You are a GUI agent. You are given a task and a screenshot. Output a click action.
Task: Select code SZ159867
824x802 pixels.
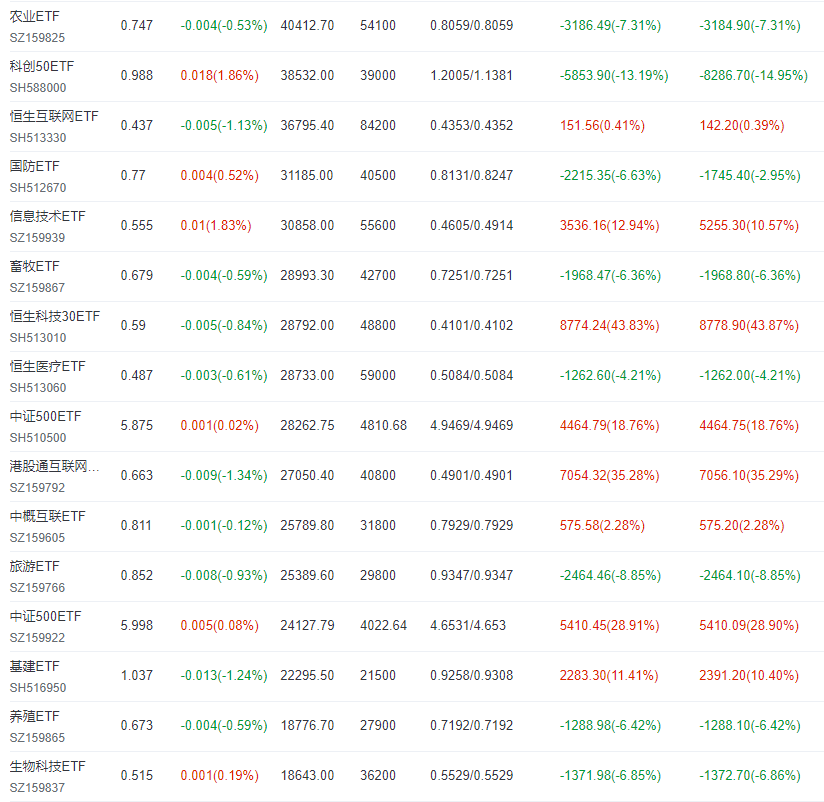tap(37, 287)
